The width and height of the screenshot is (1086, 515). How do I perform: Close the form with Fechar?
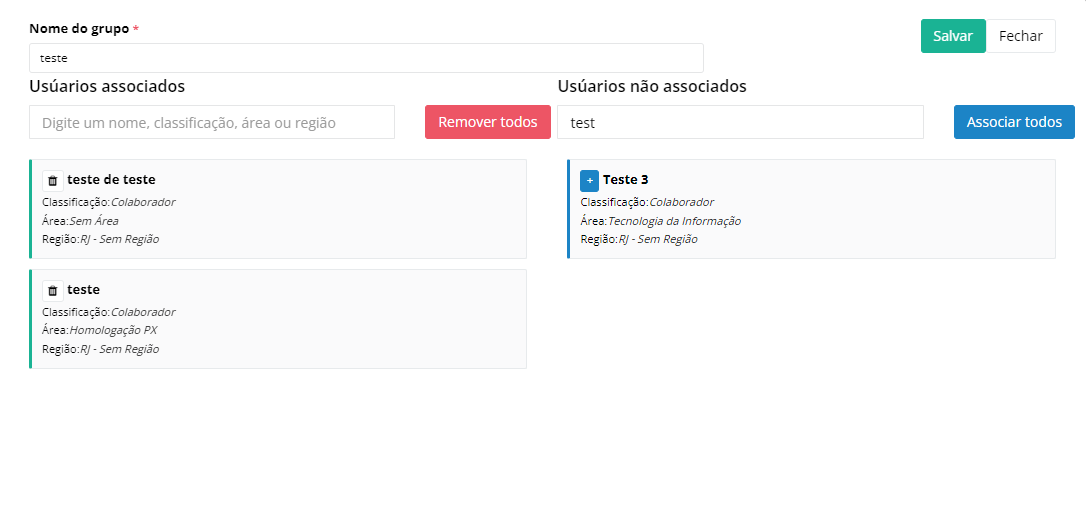coord(1020,36)
